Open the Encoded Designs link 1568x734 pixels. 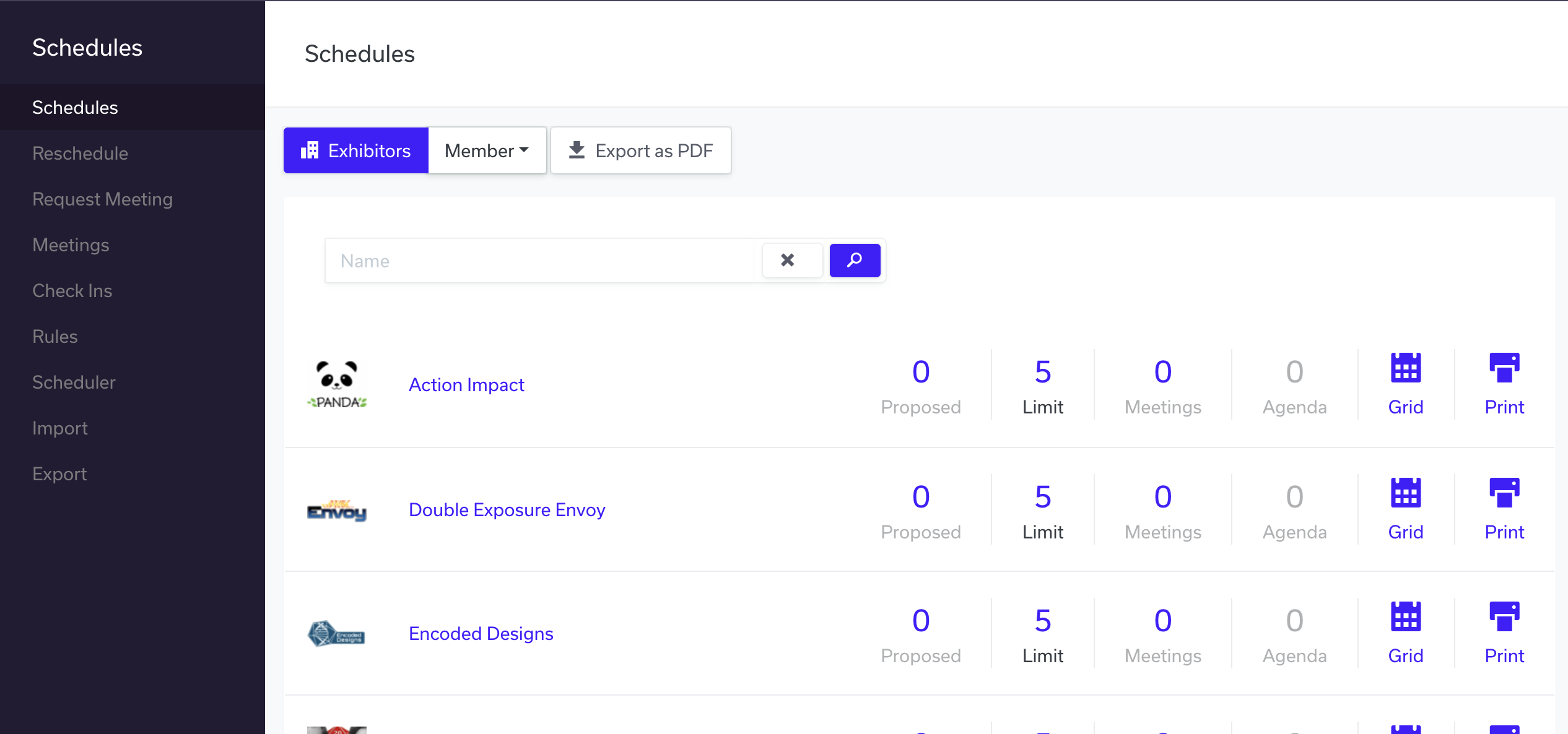pos(481,633)
